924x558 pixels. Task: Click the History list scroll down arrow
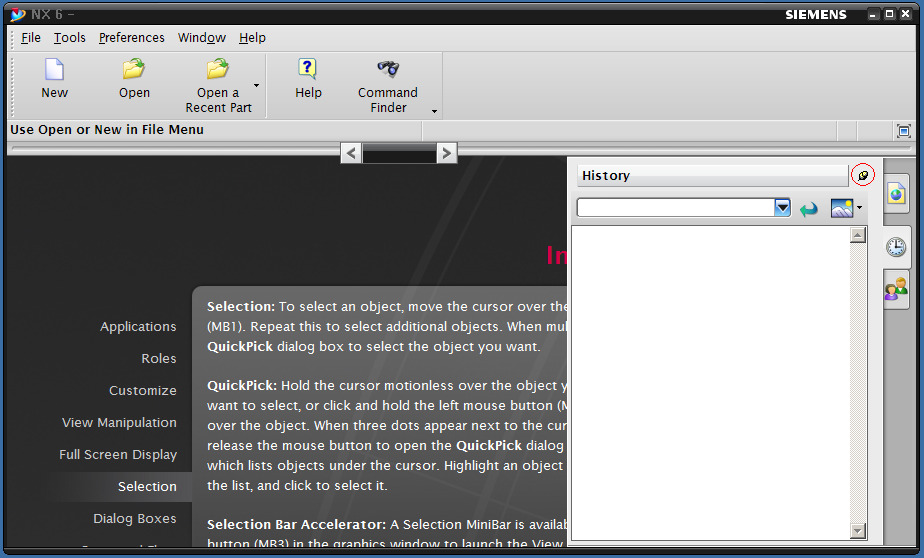point(858,531)
